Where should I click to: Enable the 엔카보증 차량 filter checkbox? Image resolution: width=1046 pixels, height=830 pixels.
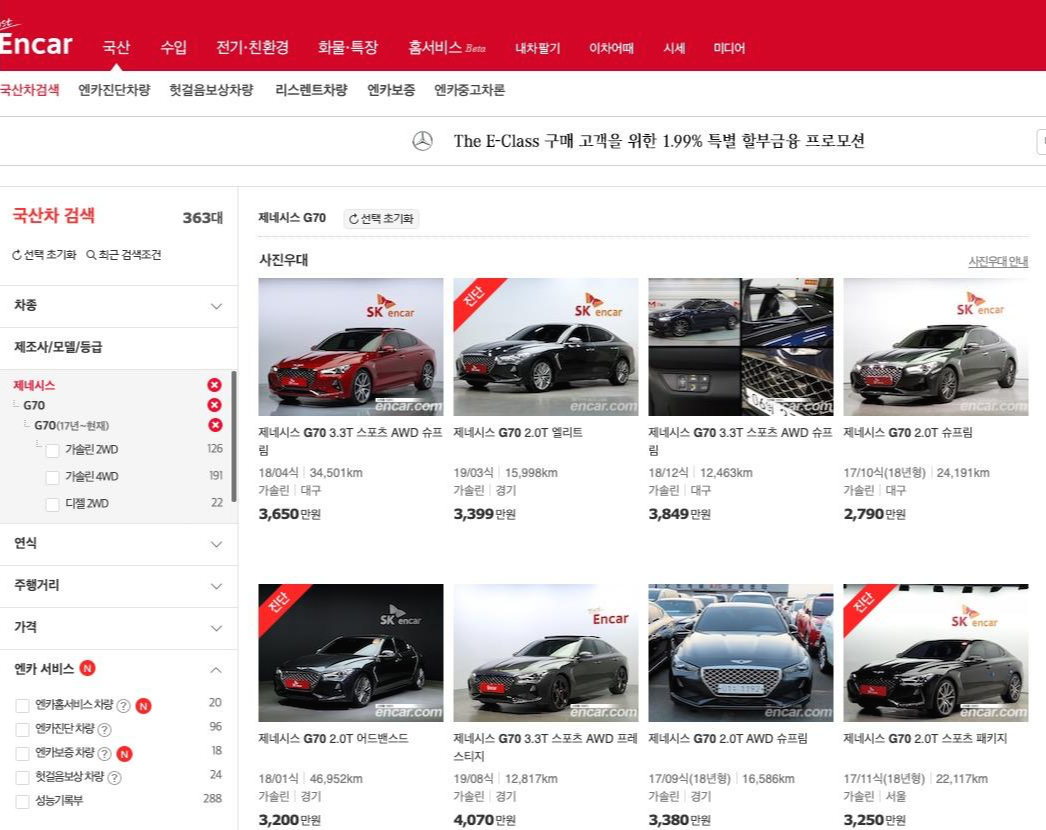tap(23, 753)
